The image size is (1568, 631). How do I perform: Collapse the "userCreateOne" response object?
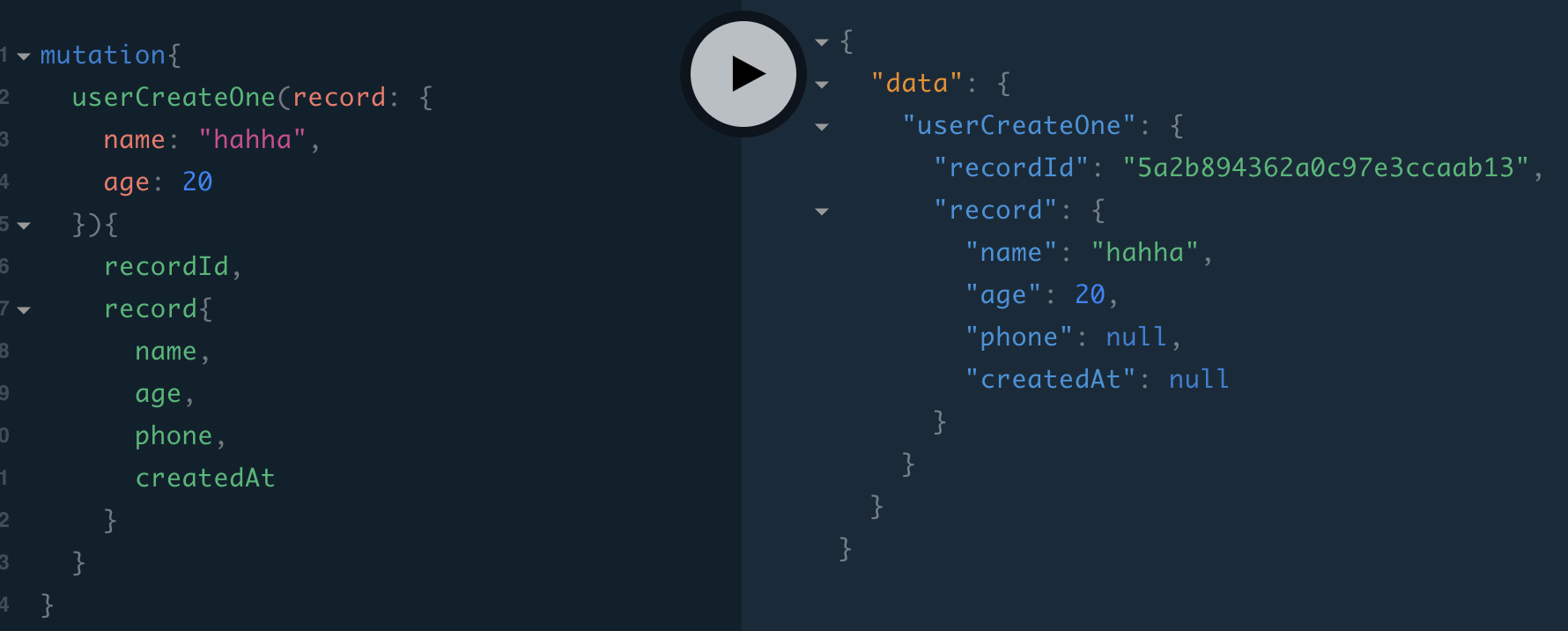coord(822,127)
